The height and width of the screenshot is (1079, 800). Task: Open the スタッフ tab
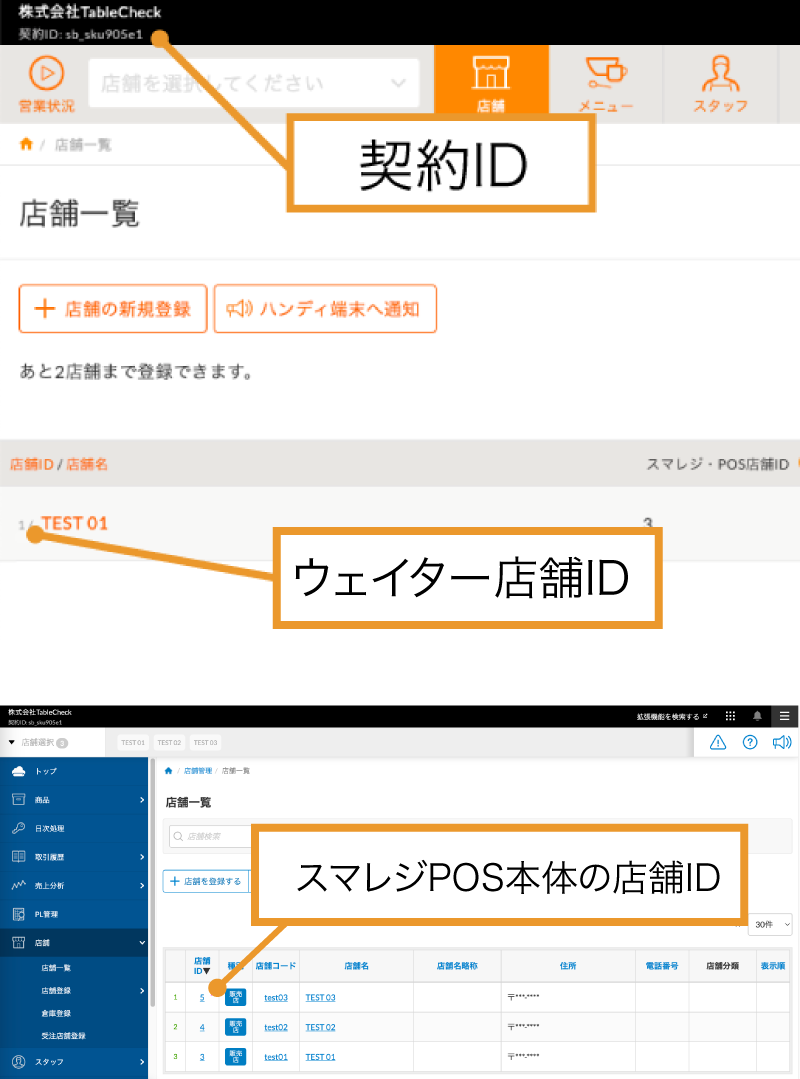coord(720,84)
